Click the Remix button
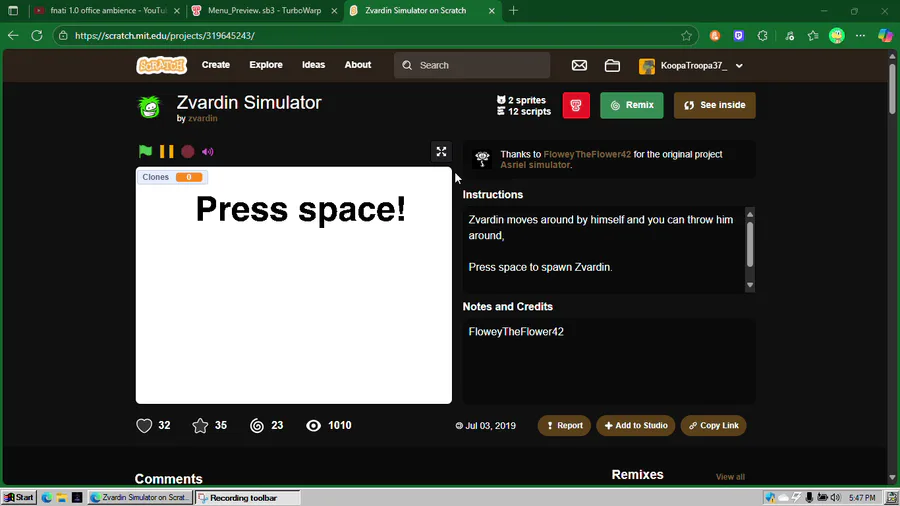The width and height of the screenshot is (900, 506). click(x=631, y=105)
